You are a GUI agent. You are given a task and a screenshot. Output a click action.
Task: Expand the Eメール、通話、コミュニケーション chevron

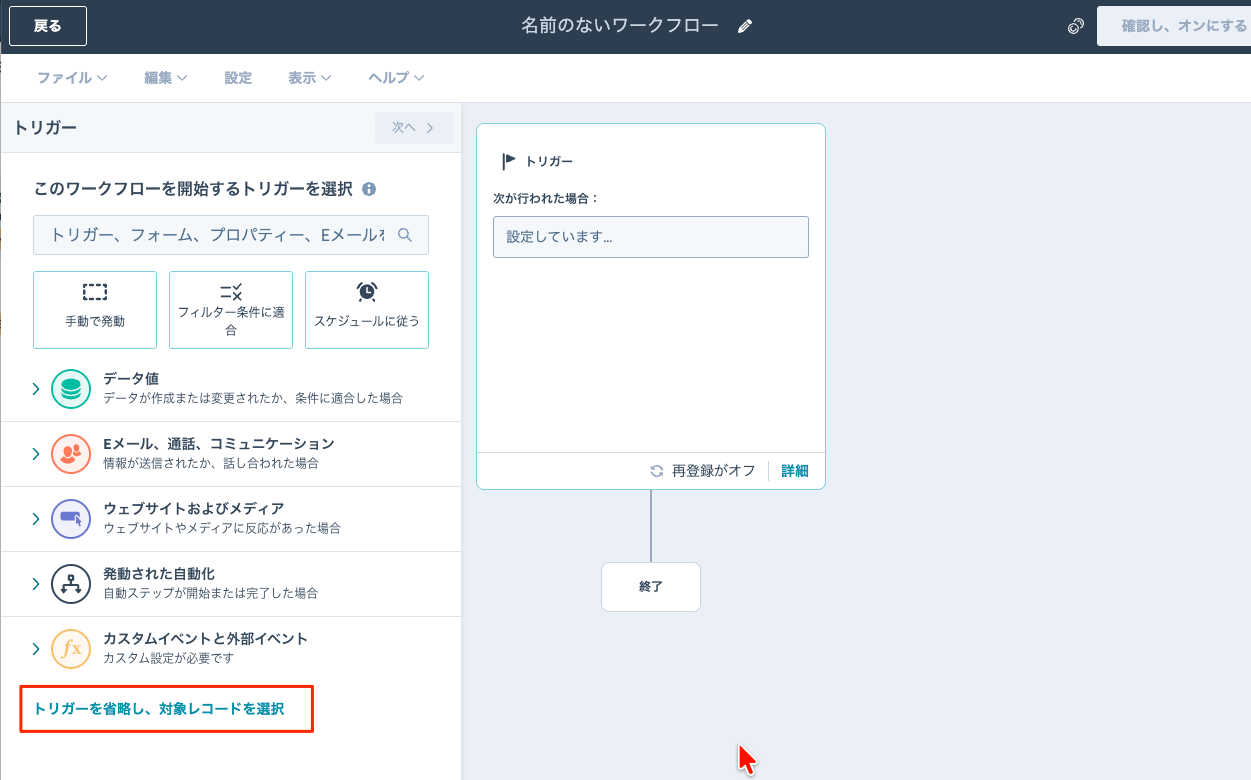coord(35,454)
